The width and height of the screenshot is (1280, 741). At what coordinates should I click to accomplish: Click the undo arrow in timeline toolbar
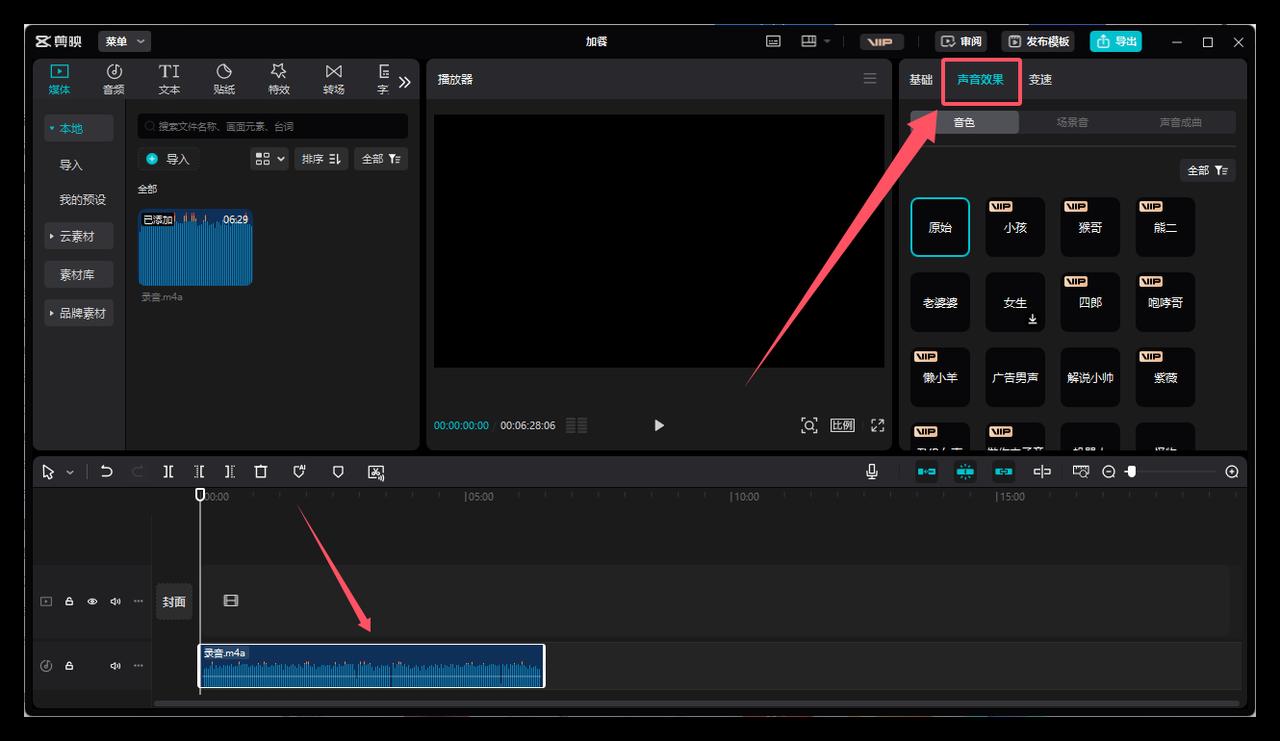[x=107, y=472]
